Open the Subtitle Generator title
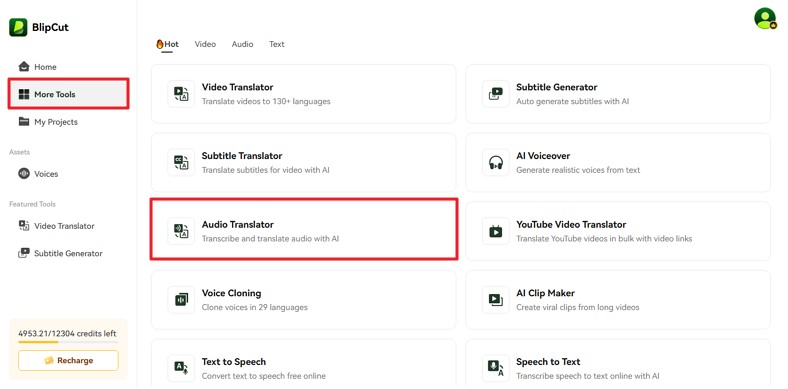Image resolution: width=788 pixels, height=389 pixels. 556,87
